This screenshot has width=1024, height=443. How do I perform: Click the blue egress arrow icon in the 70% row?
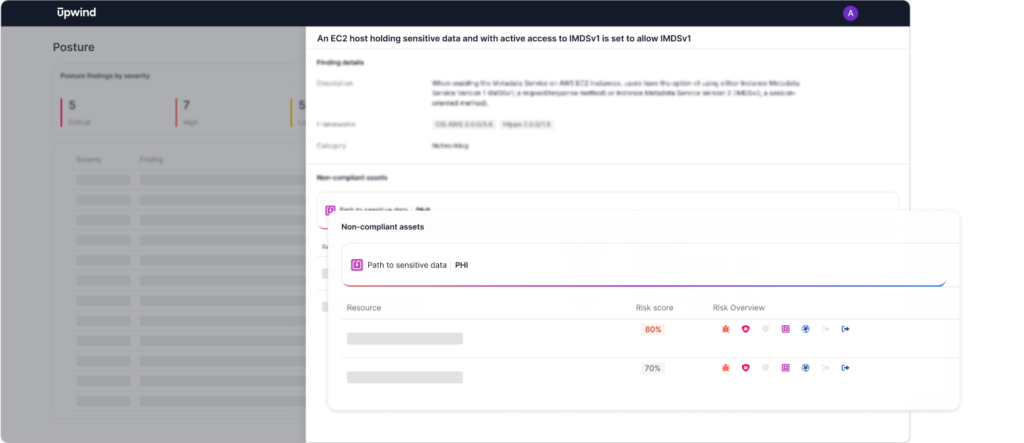coord(846,369)
